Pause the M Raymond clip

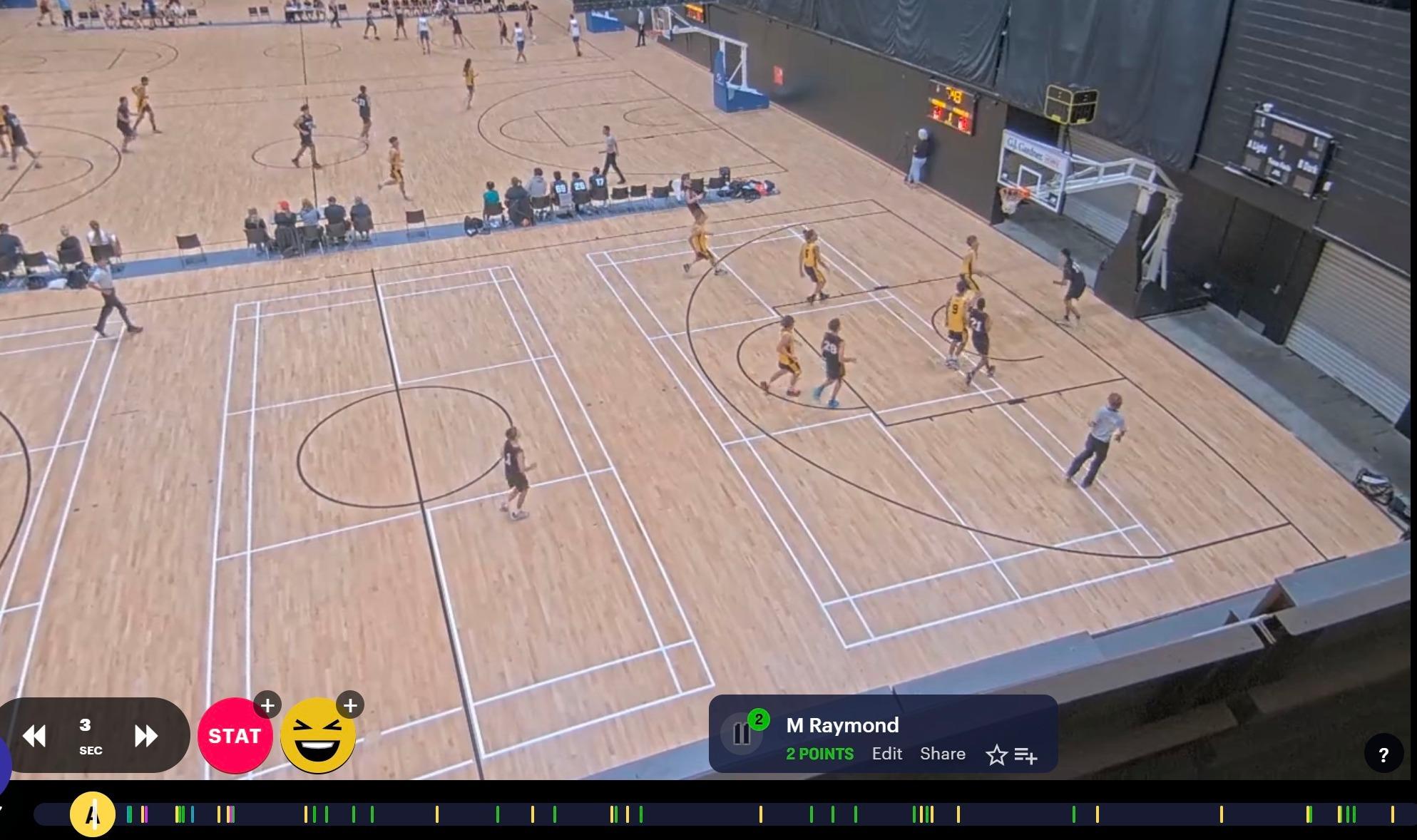click(x=742, y=734)
